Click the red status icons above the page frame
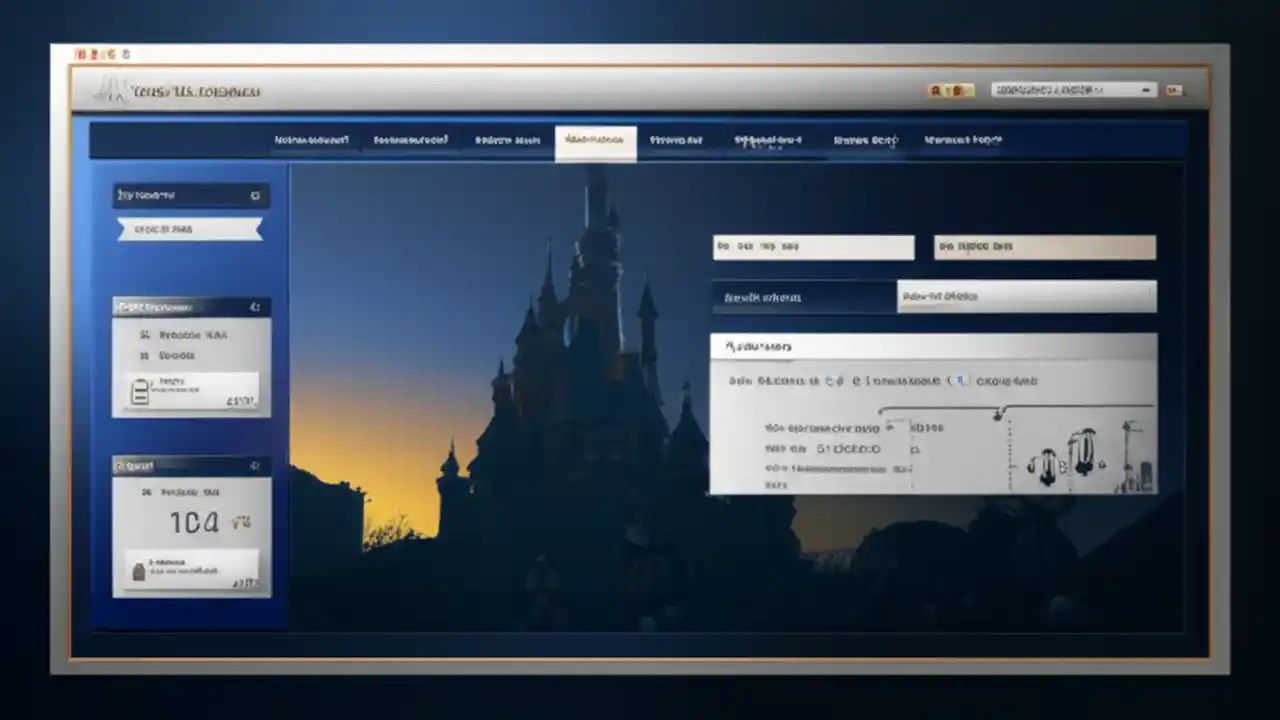 coord(100,54)
